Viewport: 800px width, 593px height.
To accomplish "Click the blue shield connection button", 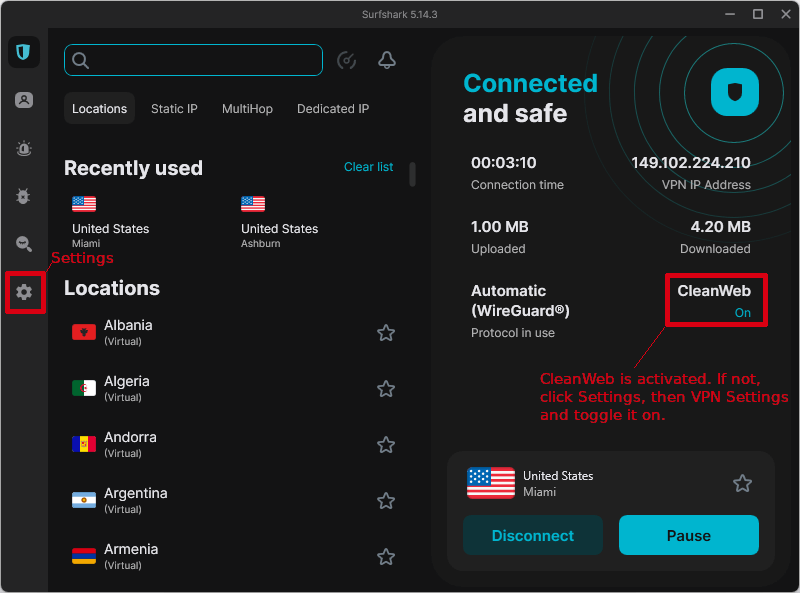I will pyautogui.click(x=735, y=92).
